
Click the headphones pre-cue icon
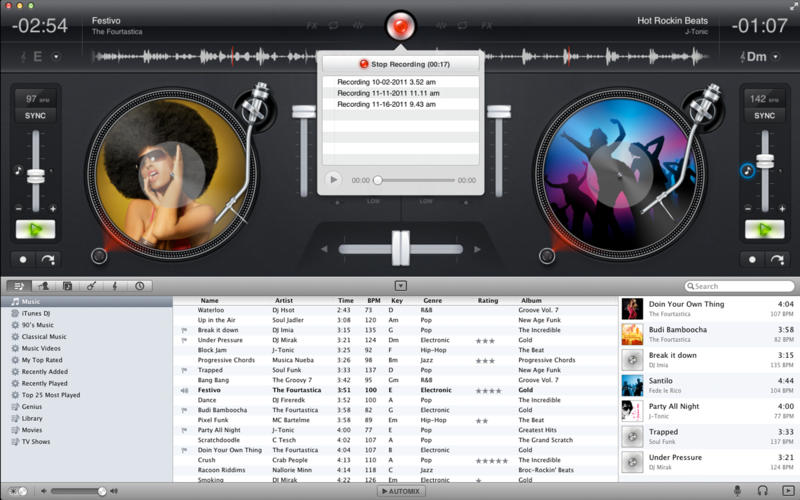coord(762,490)
